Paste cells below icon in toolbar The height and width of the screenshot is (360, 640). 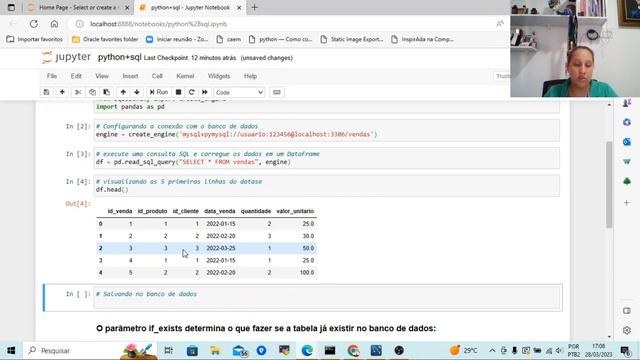[x=107, y=92]
